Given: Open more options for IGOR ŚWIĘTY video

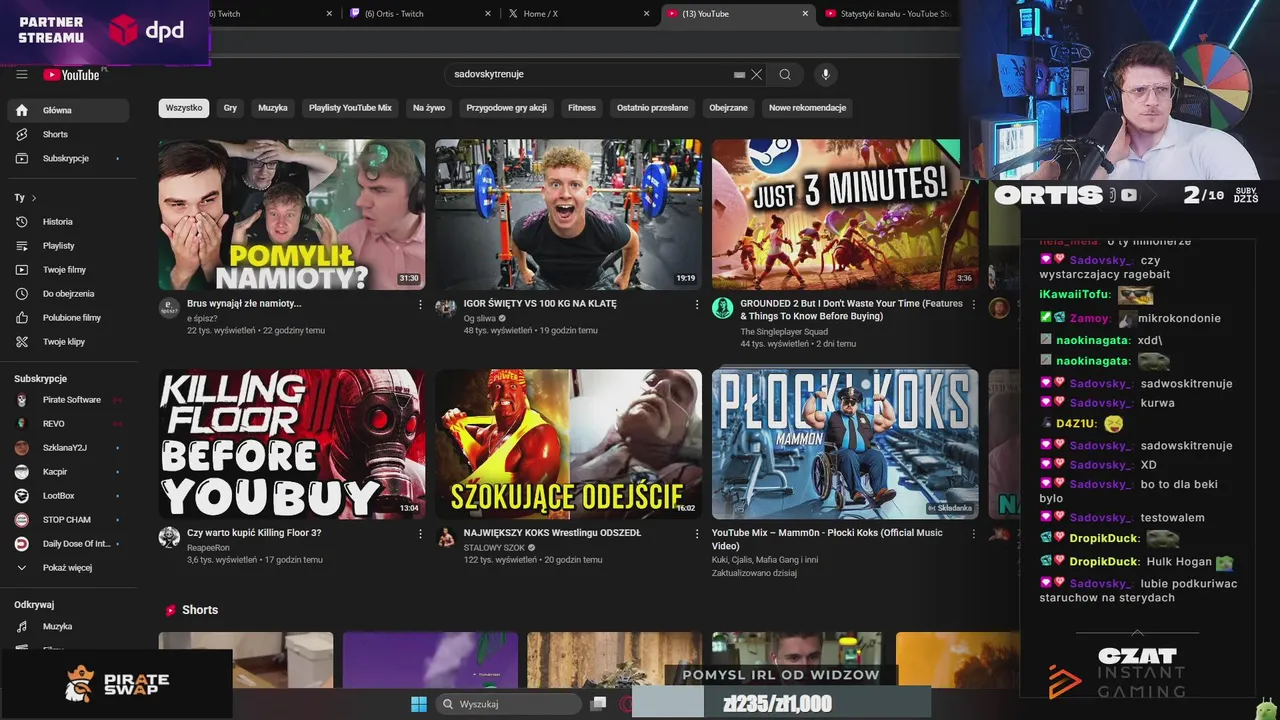Looking at the screenshot, I should [697, 304].
